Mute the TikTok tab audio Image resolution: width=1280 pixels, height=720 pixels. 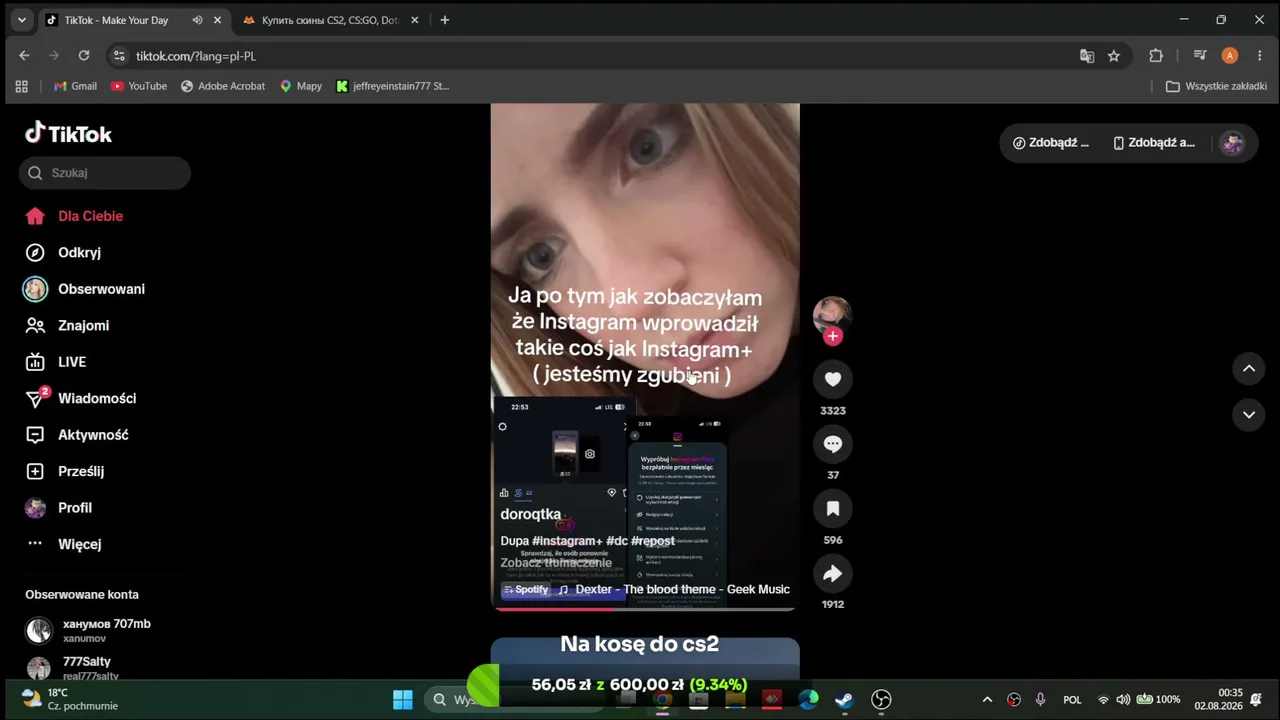click(x=197, y=20)
